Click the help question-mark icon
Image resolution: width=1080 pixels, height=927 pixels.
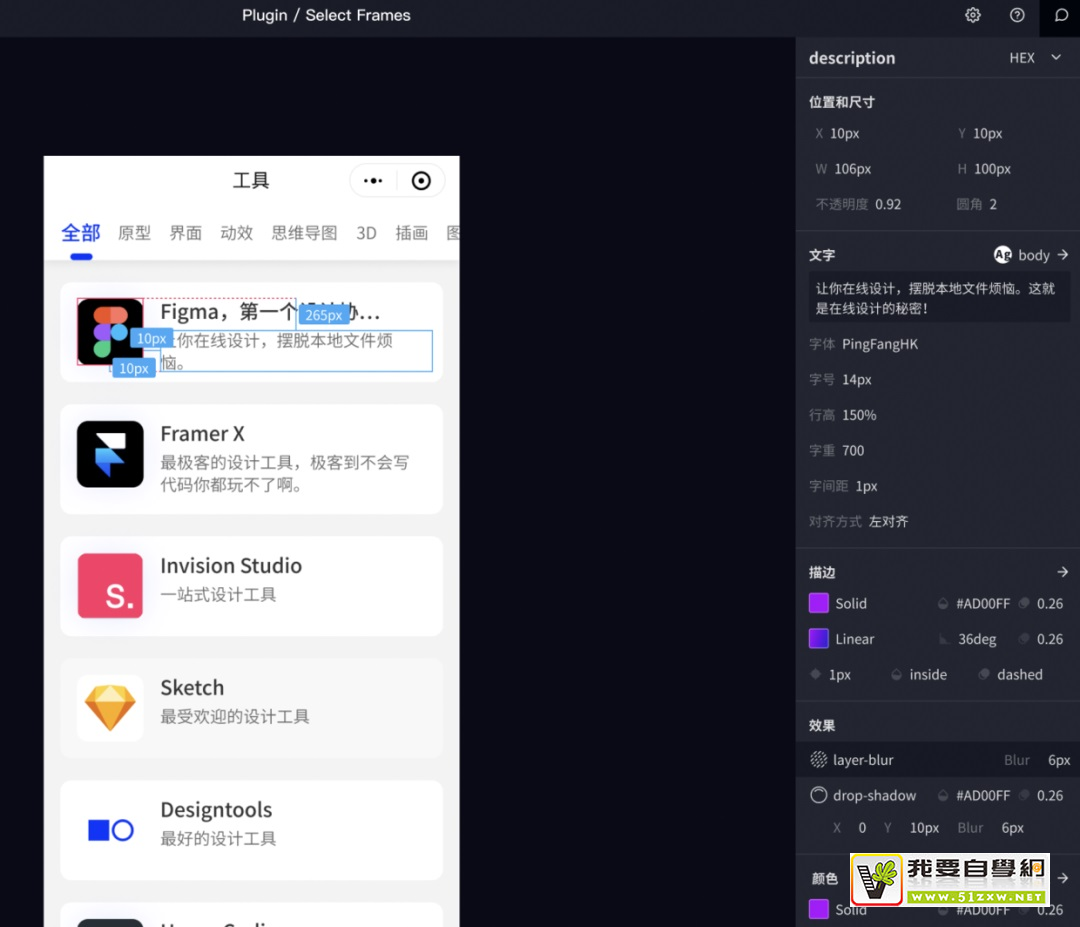pyautogui.click(x=1017, y=15)
